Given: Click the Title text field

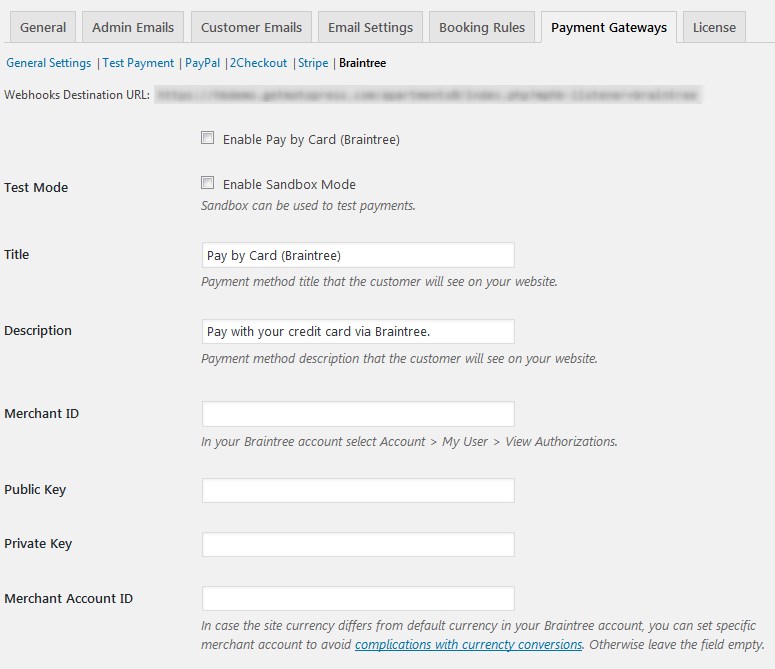Looking at the screenshot, I should [x=358, y=255].
